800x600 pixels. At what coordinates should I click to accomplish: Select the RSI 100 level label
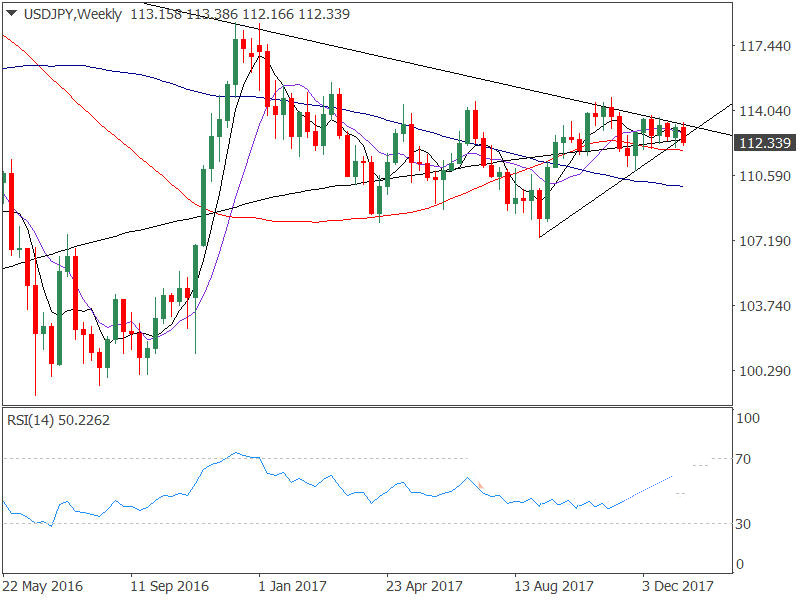click(x=748, y=418)
